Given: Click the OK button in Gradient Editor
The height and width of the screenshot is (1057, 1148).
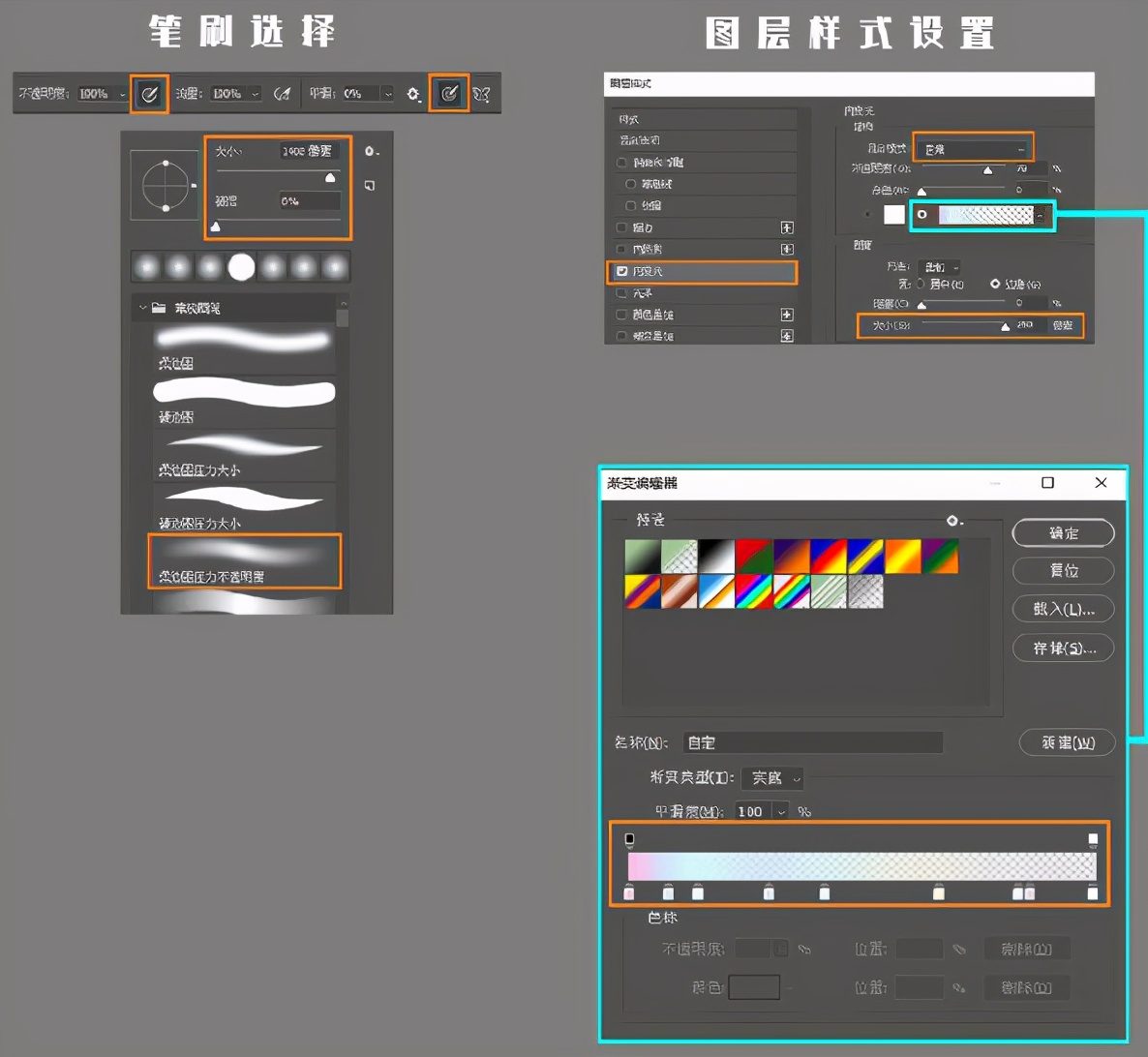Looking at the screenshot, I should tap(1063, 533).
